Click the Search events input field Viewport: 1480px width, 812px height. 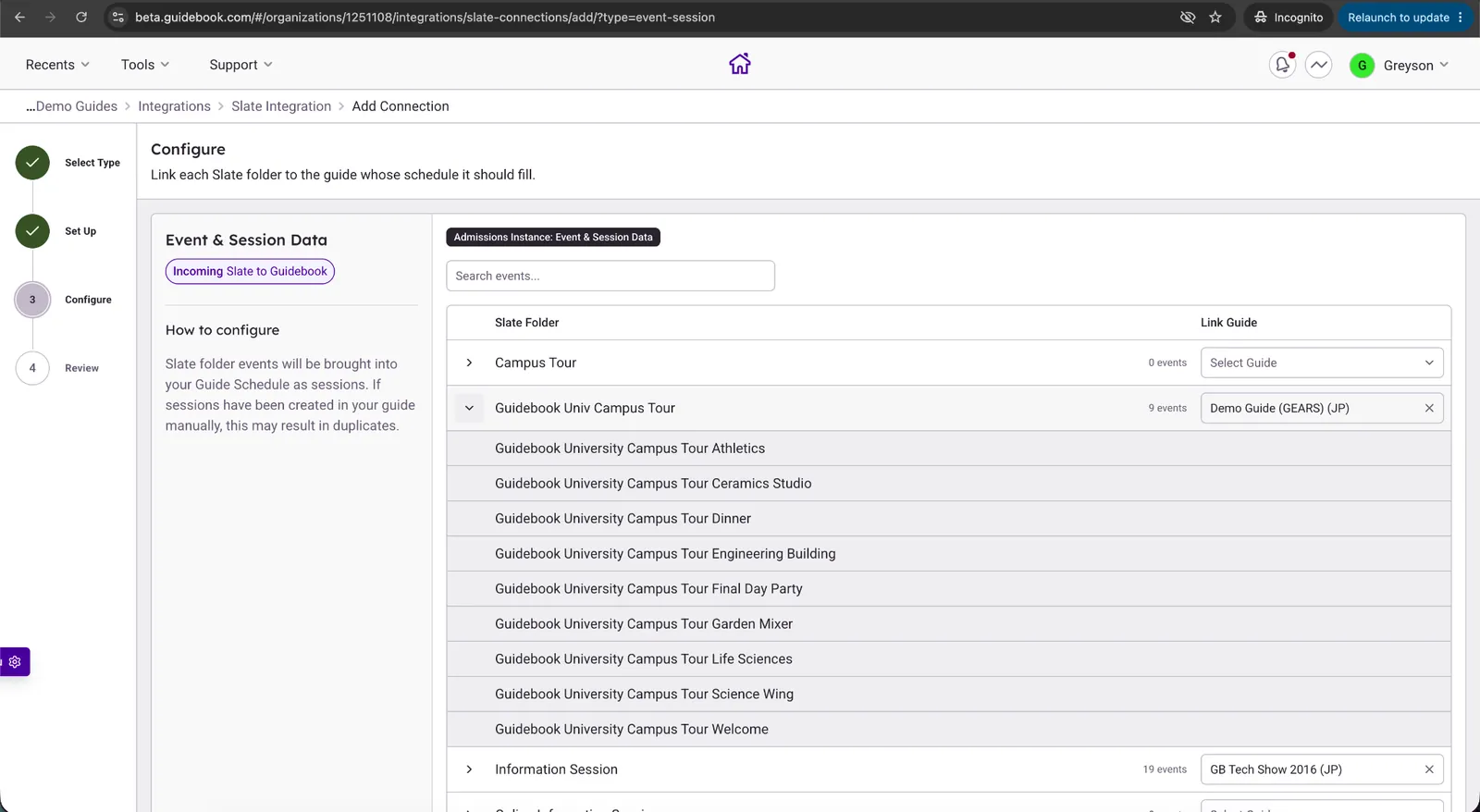610,276
